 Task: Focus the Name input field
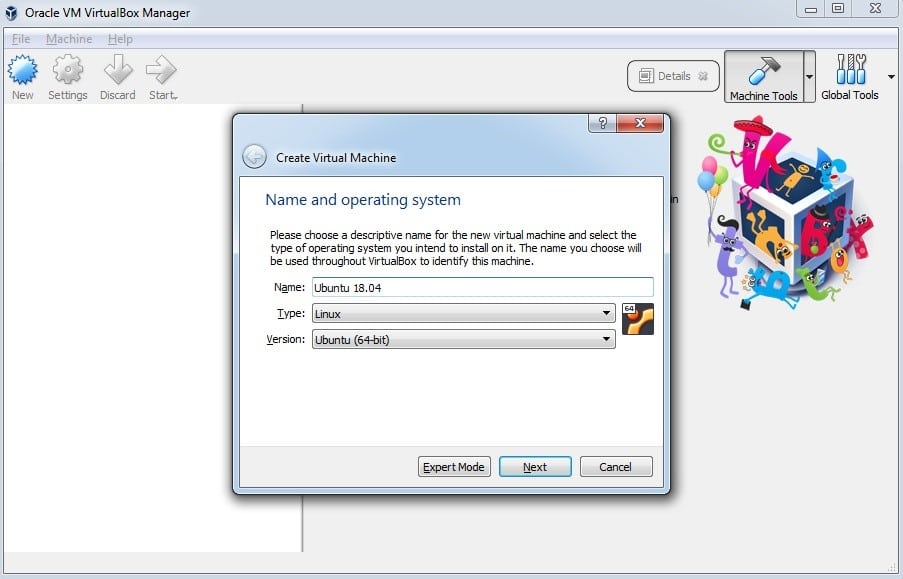[x=483, y=287]
